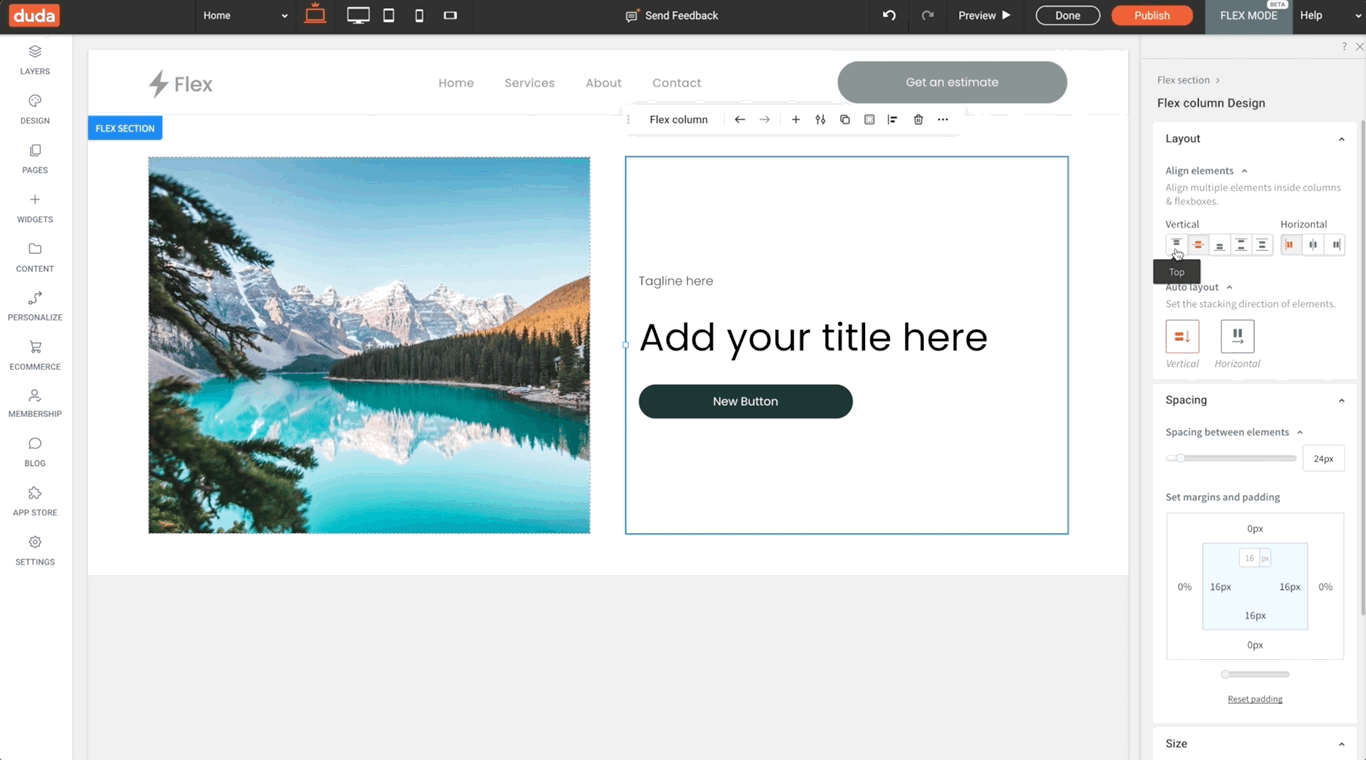Duplicate the flex column
Viewport: 1366px width, 760px height.
pyautogui.click(x=845, y=119)
